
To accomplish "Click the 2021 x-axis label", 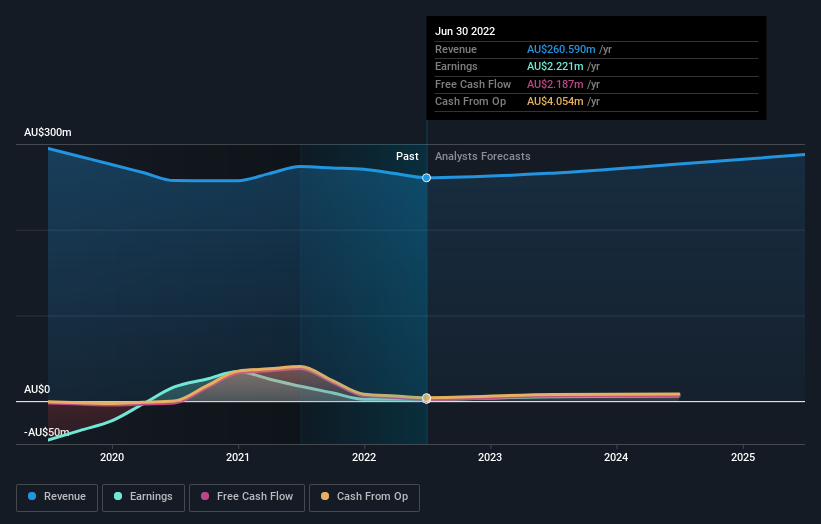I will 238,458.
